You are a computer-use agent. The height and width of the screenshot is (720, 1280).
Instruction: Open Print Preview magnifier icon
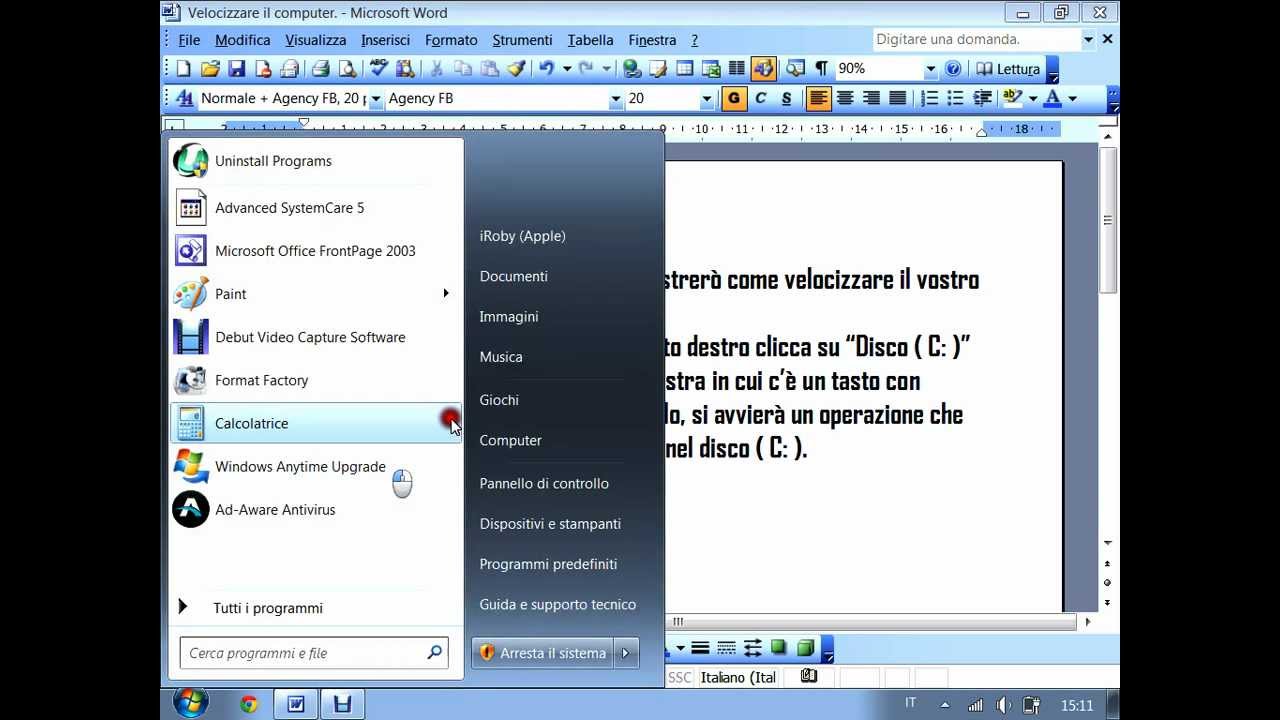point(347,69)
